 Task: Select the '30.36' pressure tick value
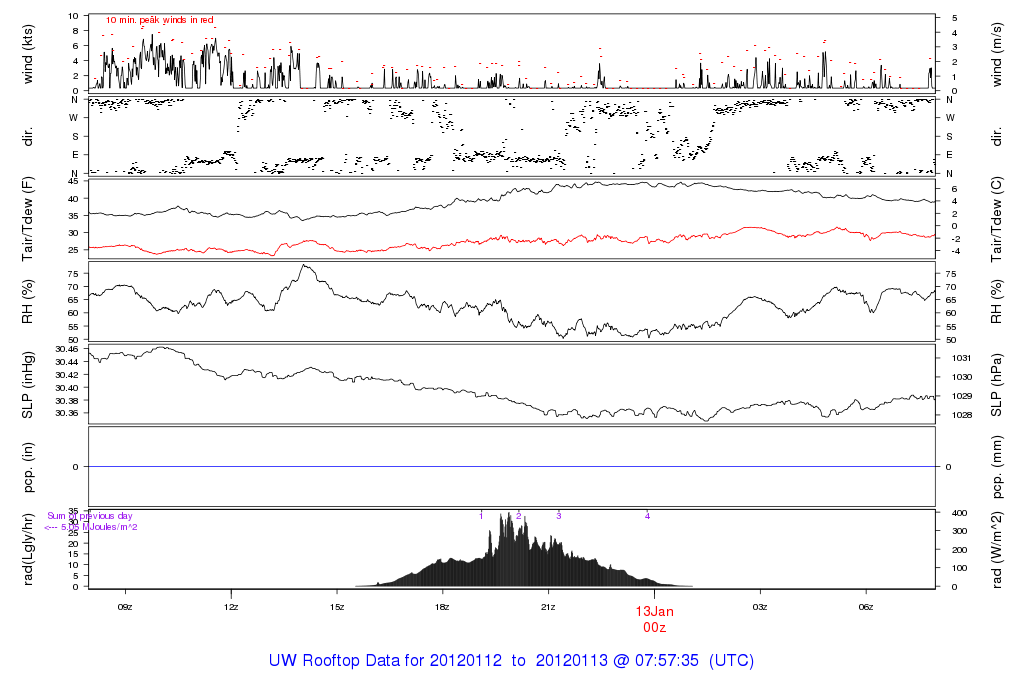[x=67, y=413]
